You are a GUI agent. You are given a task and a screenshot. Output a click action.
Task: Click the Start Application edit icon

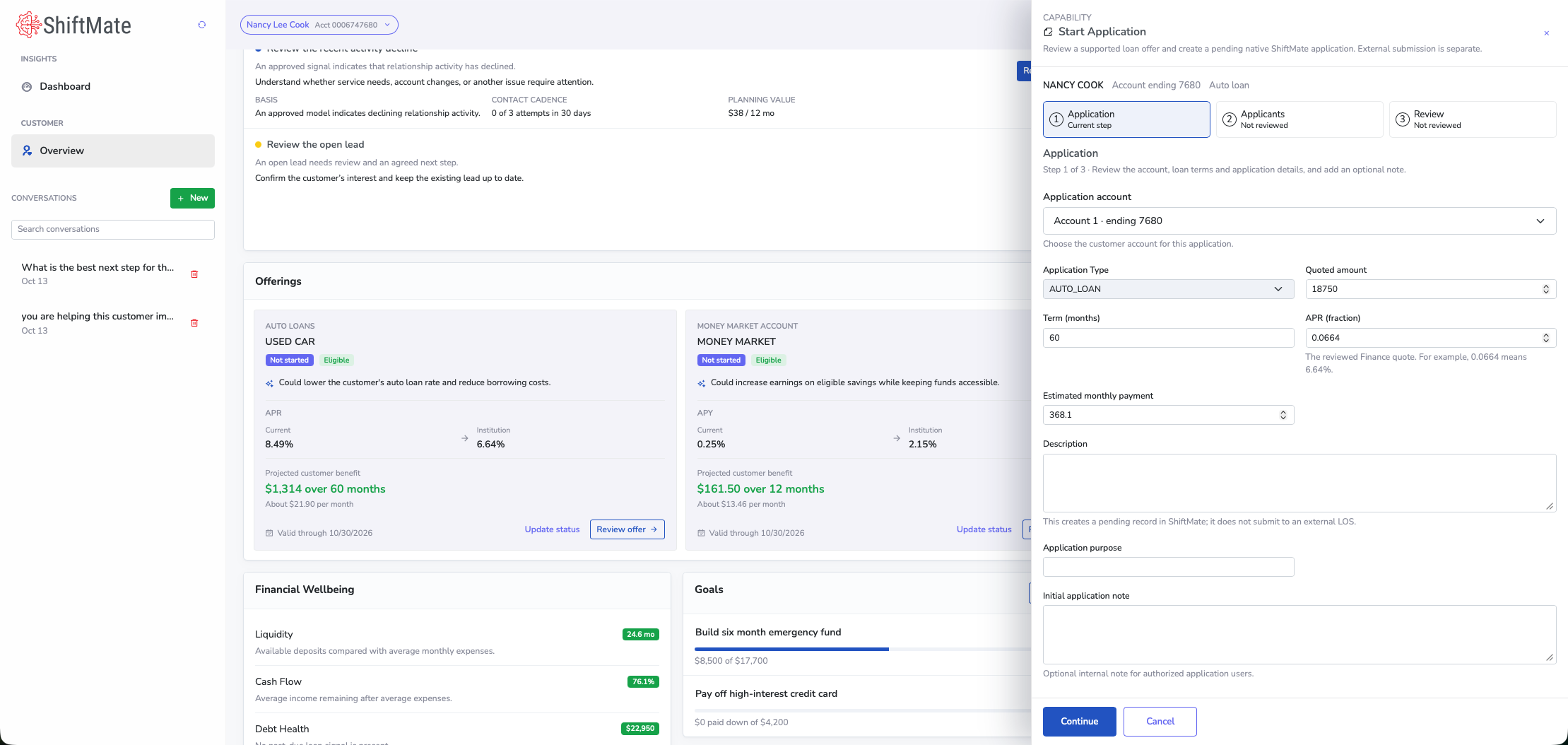1048,32
